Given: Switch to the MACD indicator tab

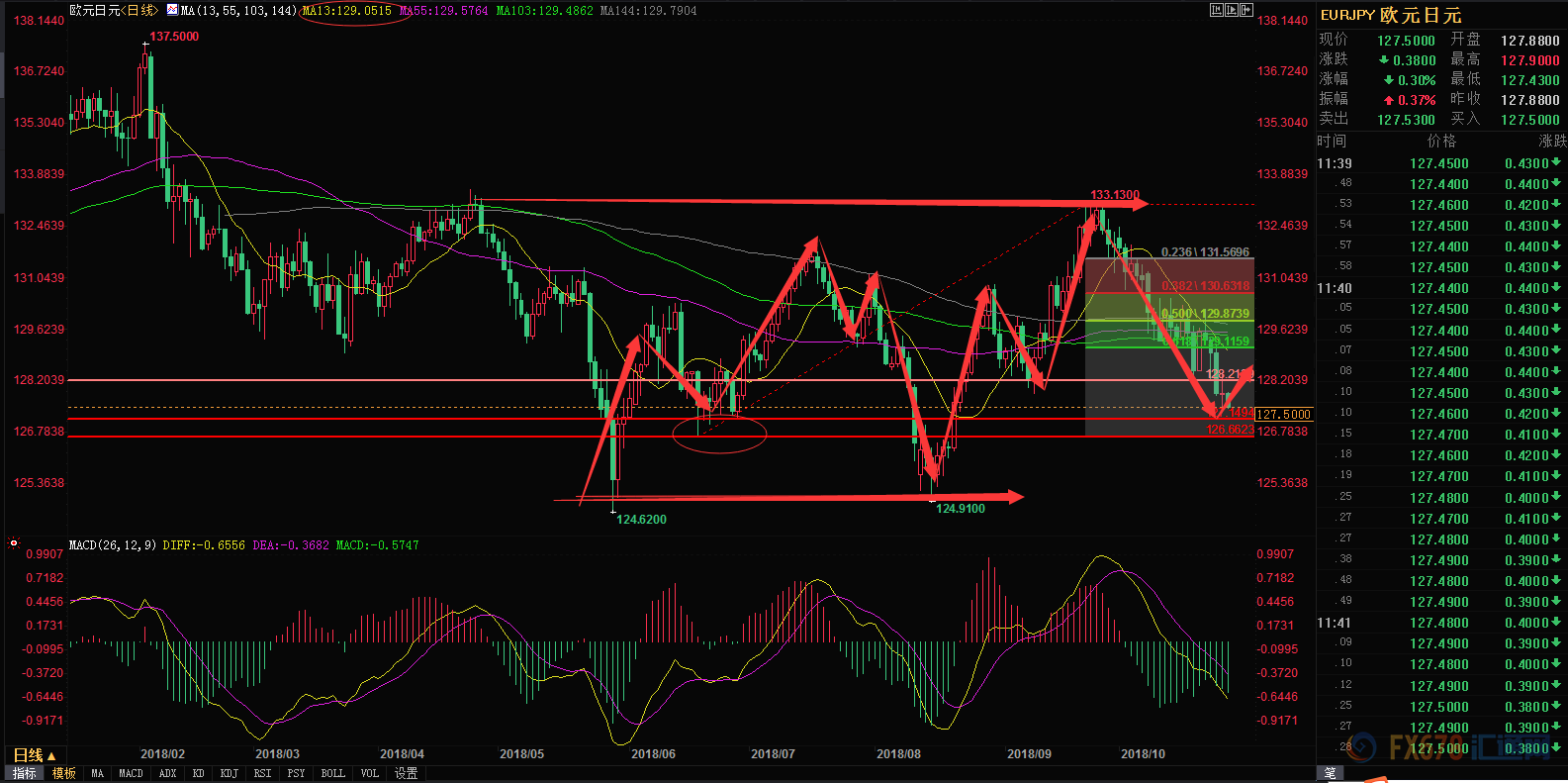Looking at the screenshot, I should (x=131, y=773).
